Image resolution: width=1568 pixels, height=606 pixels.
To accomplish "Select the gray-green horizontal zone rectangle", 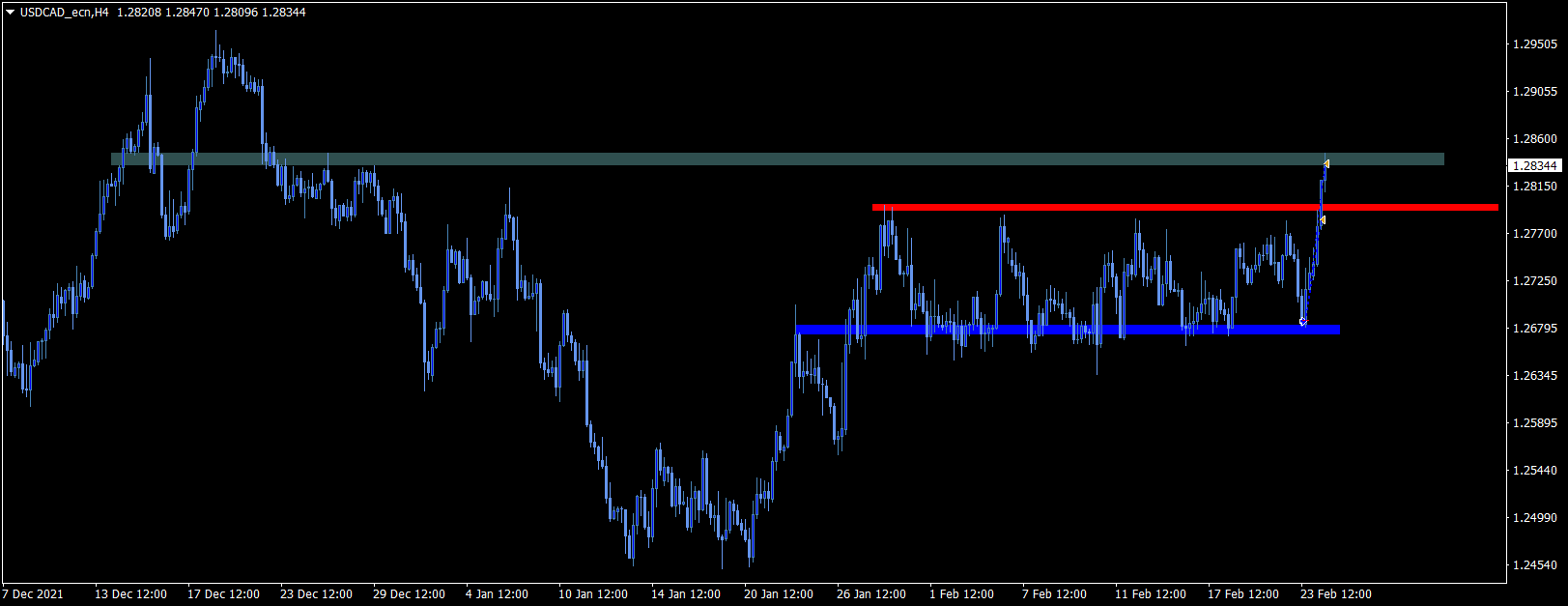I will [778, 159].
